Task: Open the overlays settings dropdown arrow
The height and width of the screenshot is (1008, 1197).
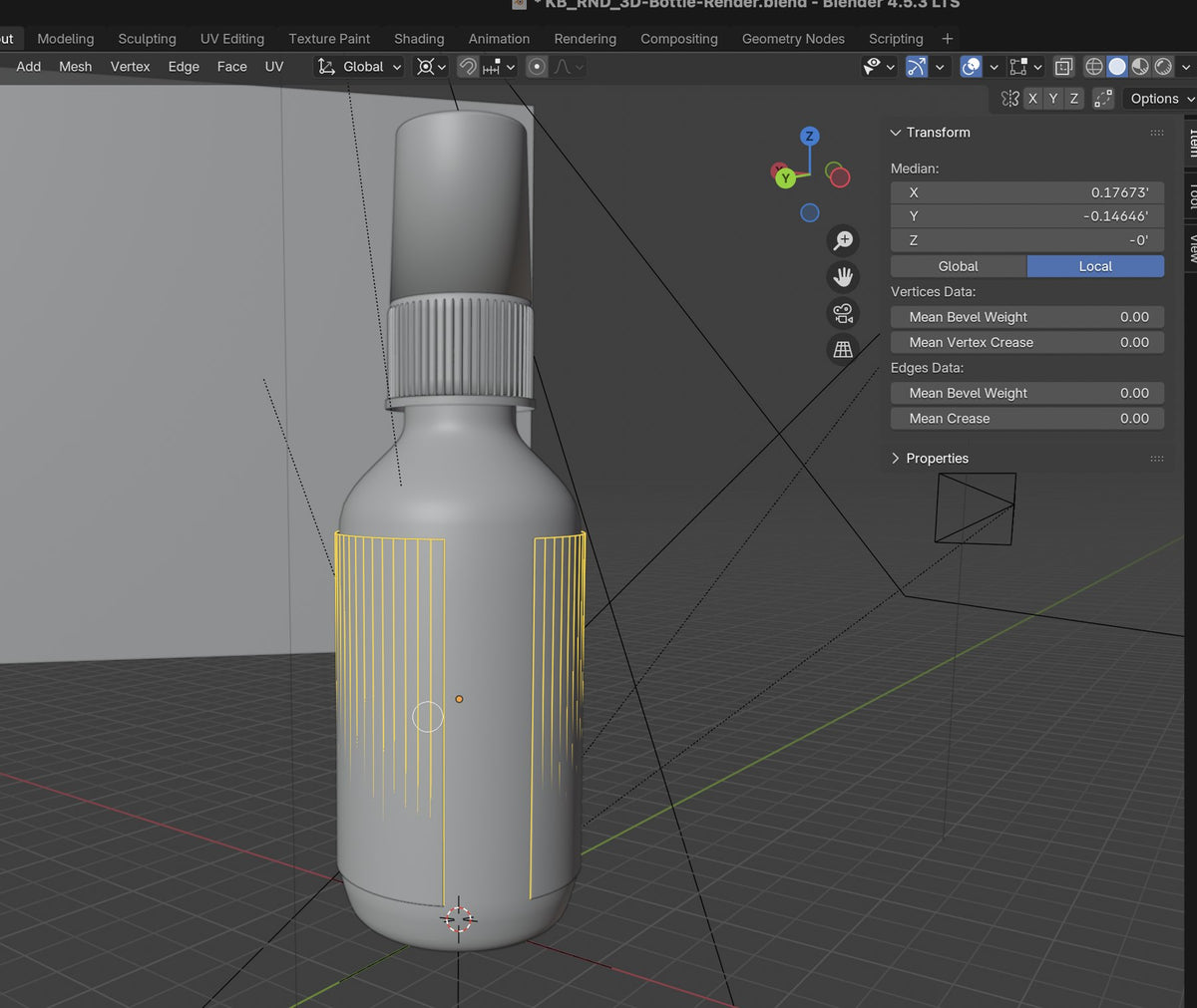Action: [x=994, y=67]
